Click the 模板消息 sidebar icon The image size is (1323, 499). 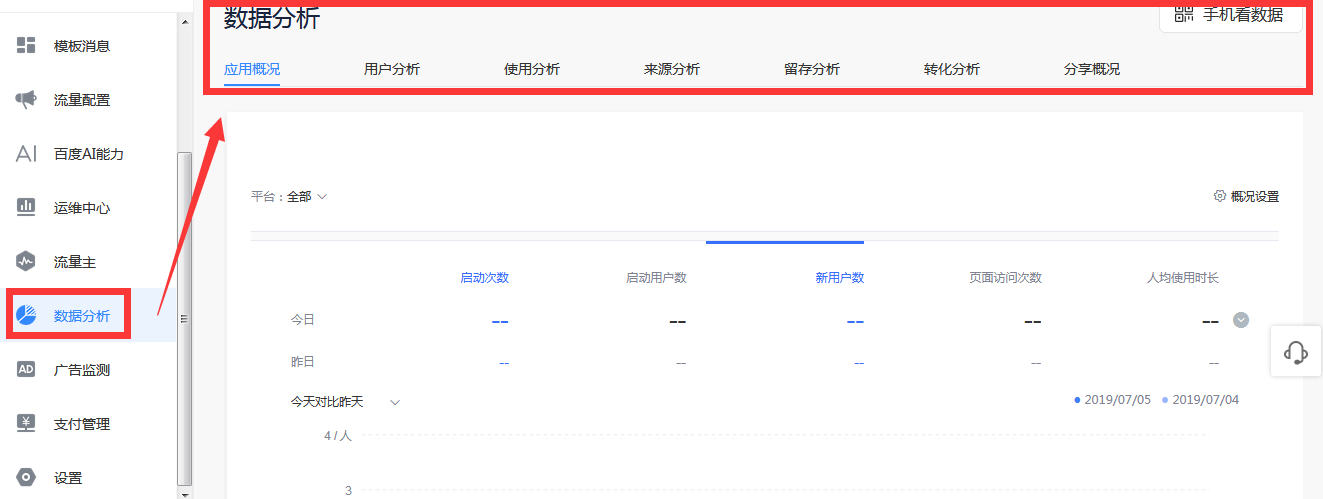click(x=26, y=46)
